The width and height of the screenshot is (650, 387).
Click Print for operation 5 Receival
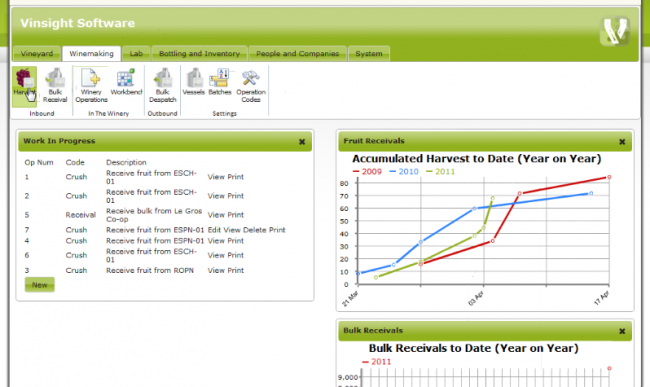235,215
